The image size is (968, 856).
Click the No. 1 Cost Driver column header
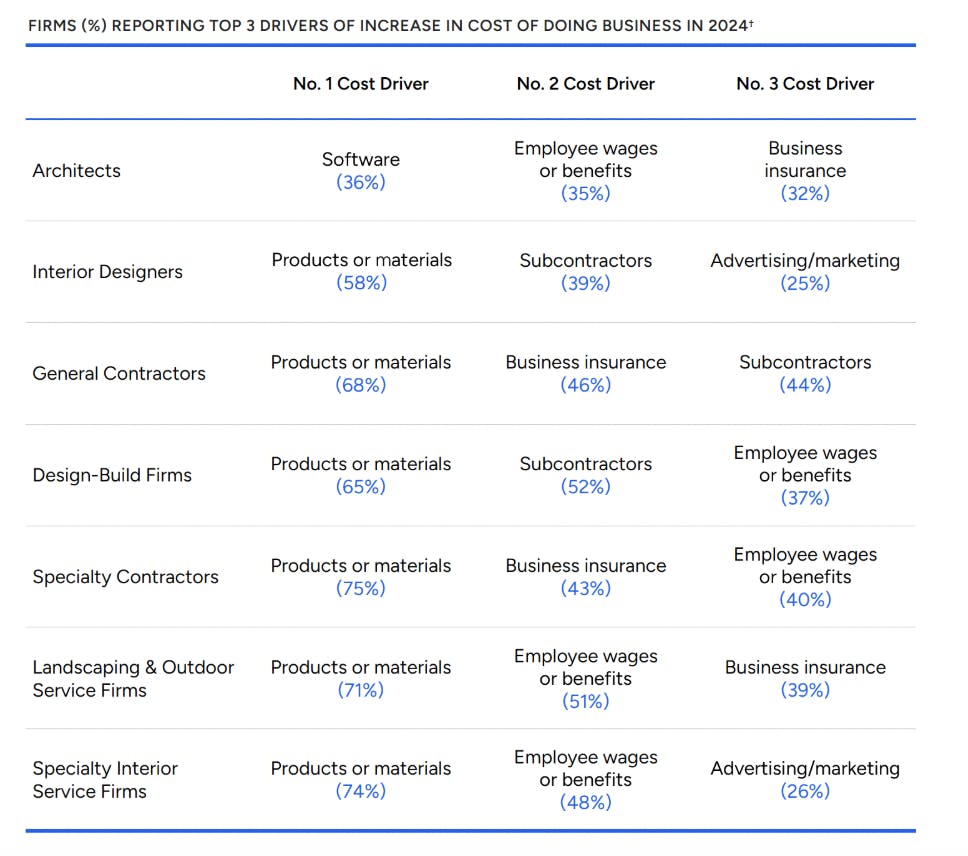pos(360,84)
